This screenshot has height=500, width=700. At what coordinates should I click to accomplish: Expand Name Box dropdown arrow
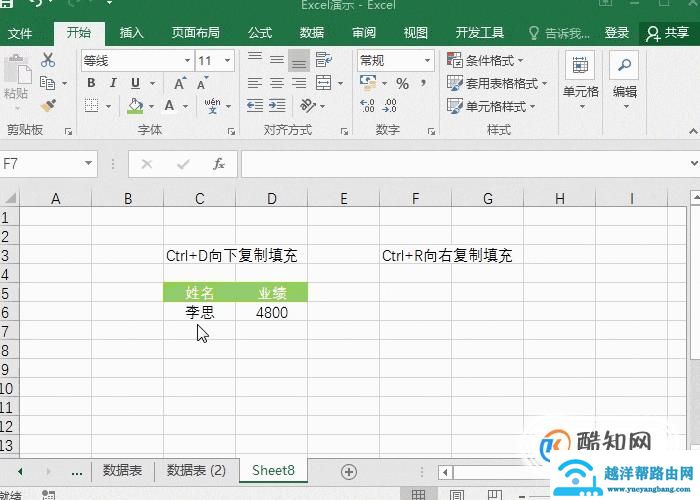(x=88, y=163)
